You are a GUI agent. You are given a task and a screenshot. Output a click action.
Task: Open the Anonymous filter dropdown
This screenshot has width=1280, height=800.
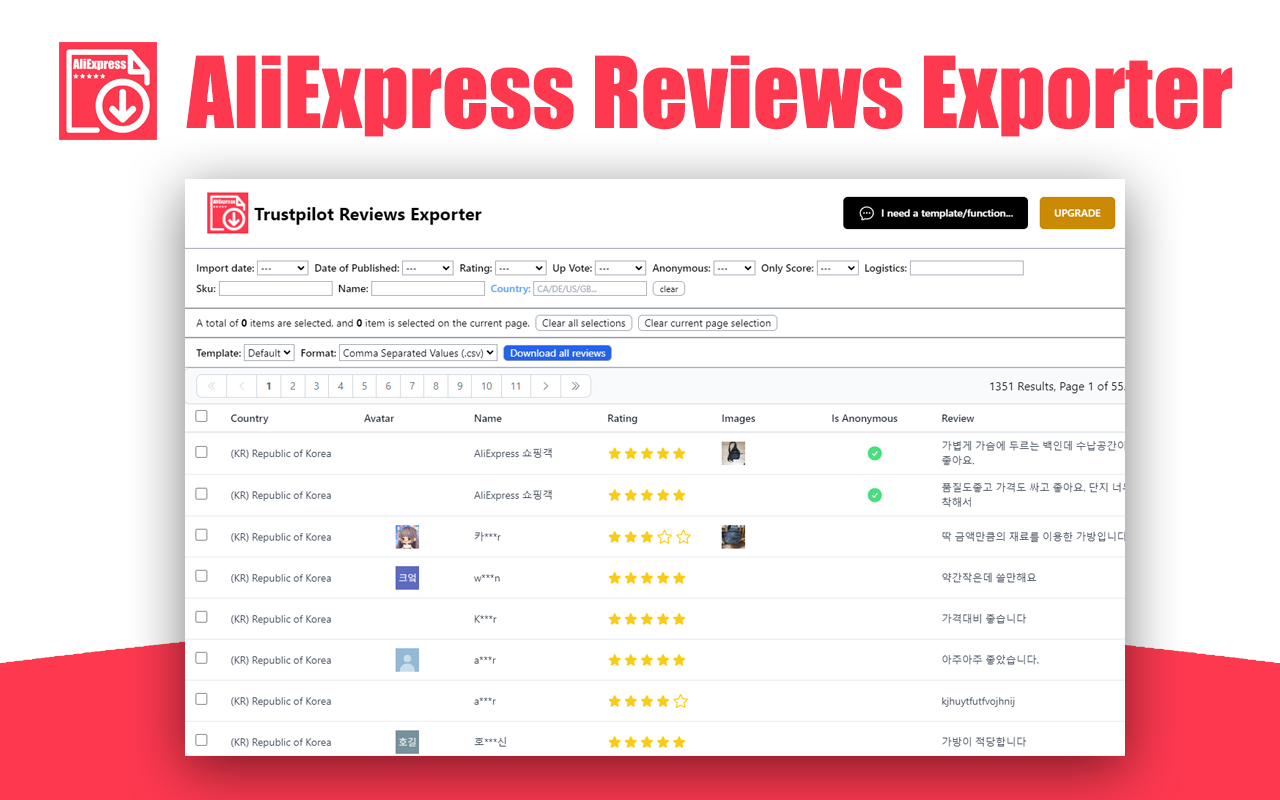coord(734,268)
